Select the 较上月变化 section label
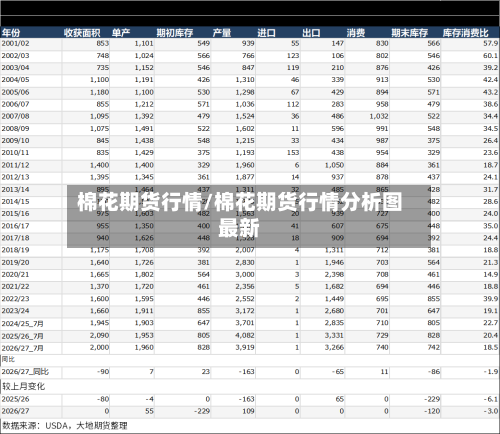 pos(23,386)
